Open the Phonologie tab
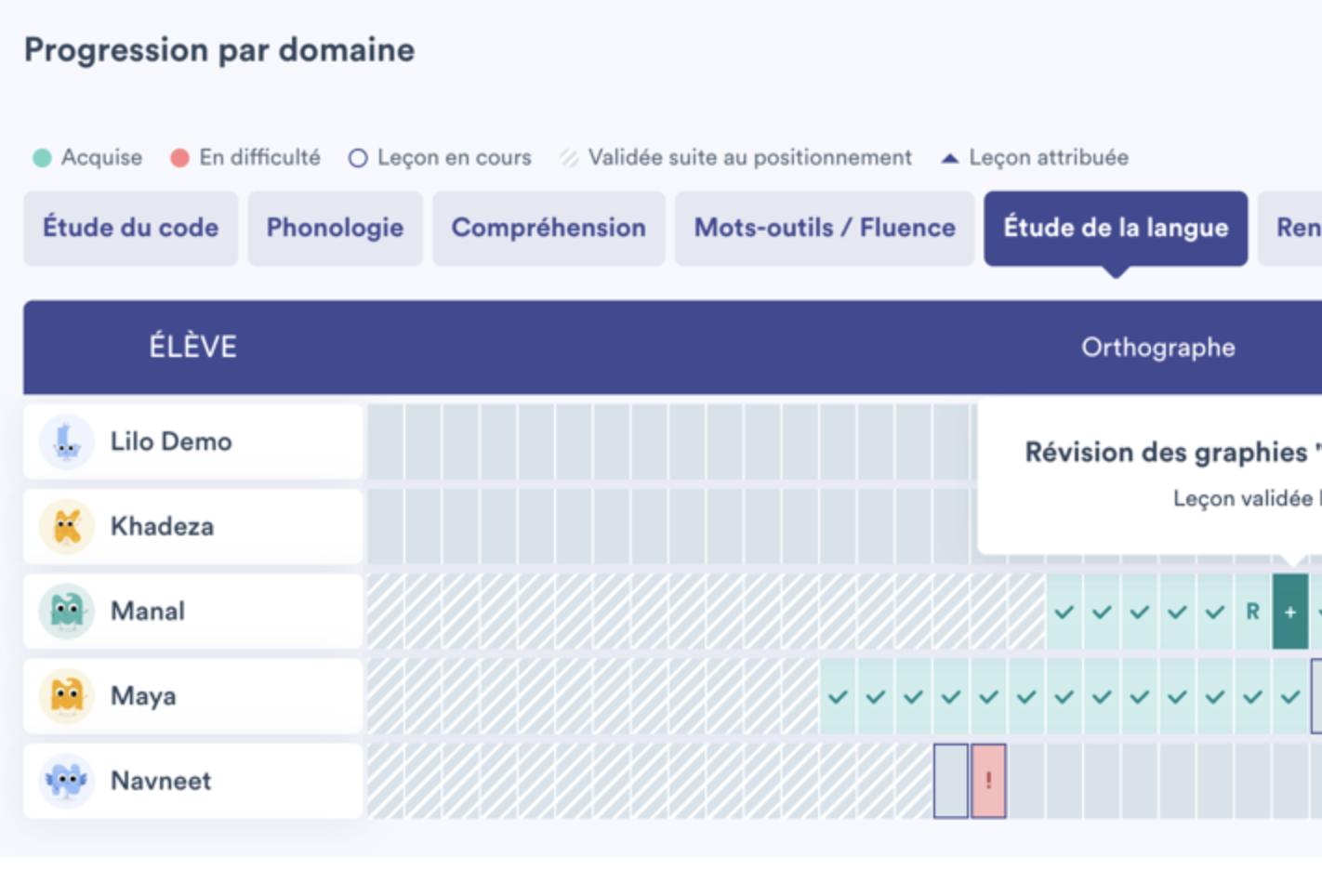This screenshot has height=896, width=1322. [x=335, y=228]
